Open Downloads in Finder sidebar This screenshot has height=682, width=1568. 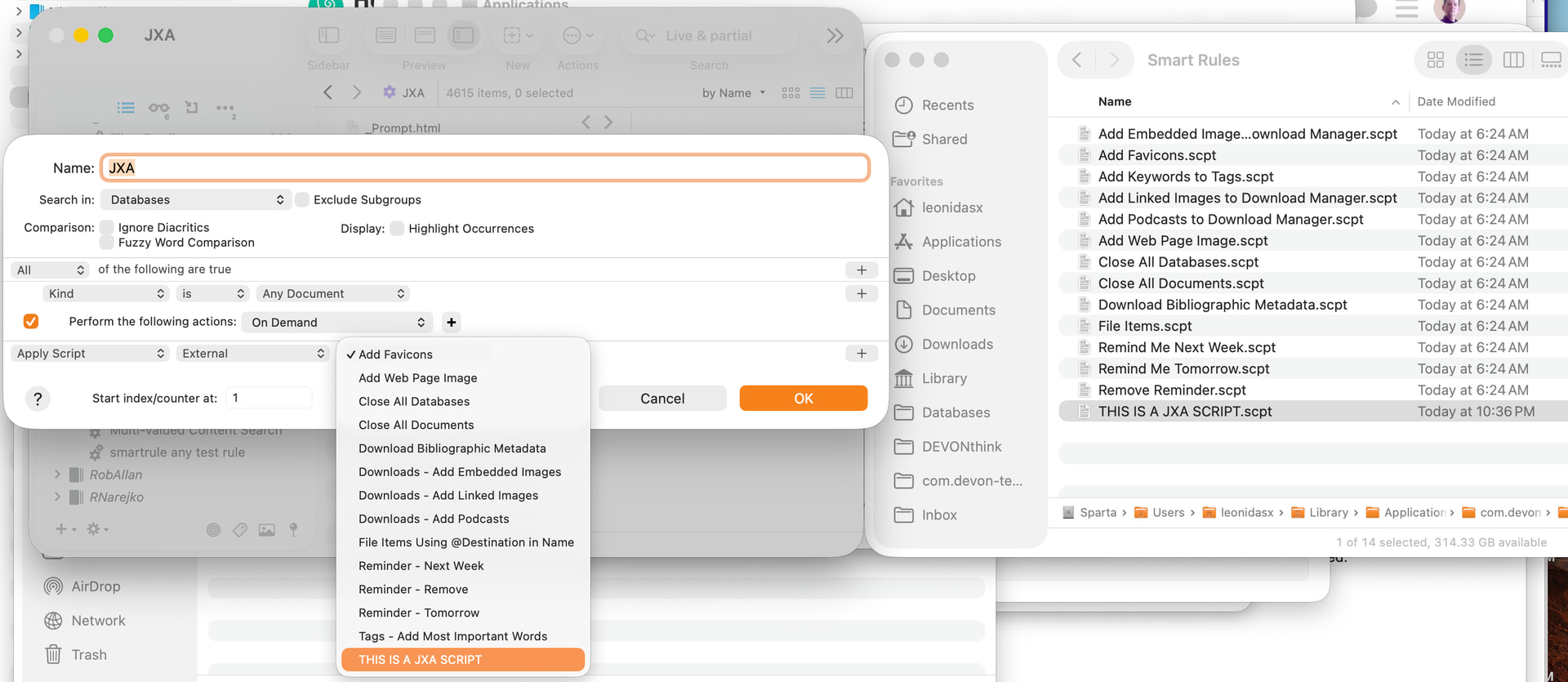[957, 345]
